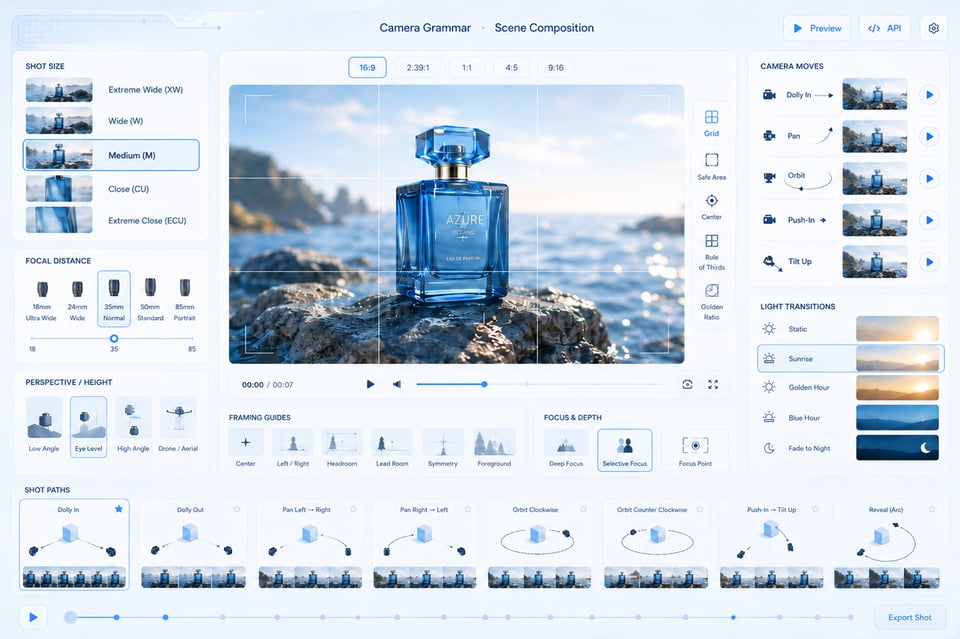The height and width of the screenshot is (639, 960).
Task: Apply Symmetry framing guide
Action: click(x=443, y=448)
